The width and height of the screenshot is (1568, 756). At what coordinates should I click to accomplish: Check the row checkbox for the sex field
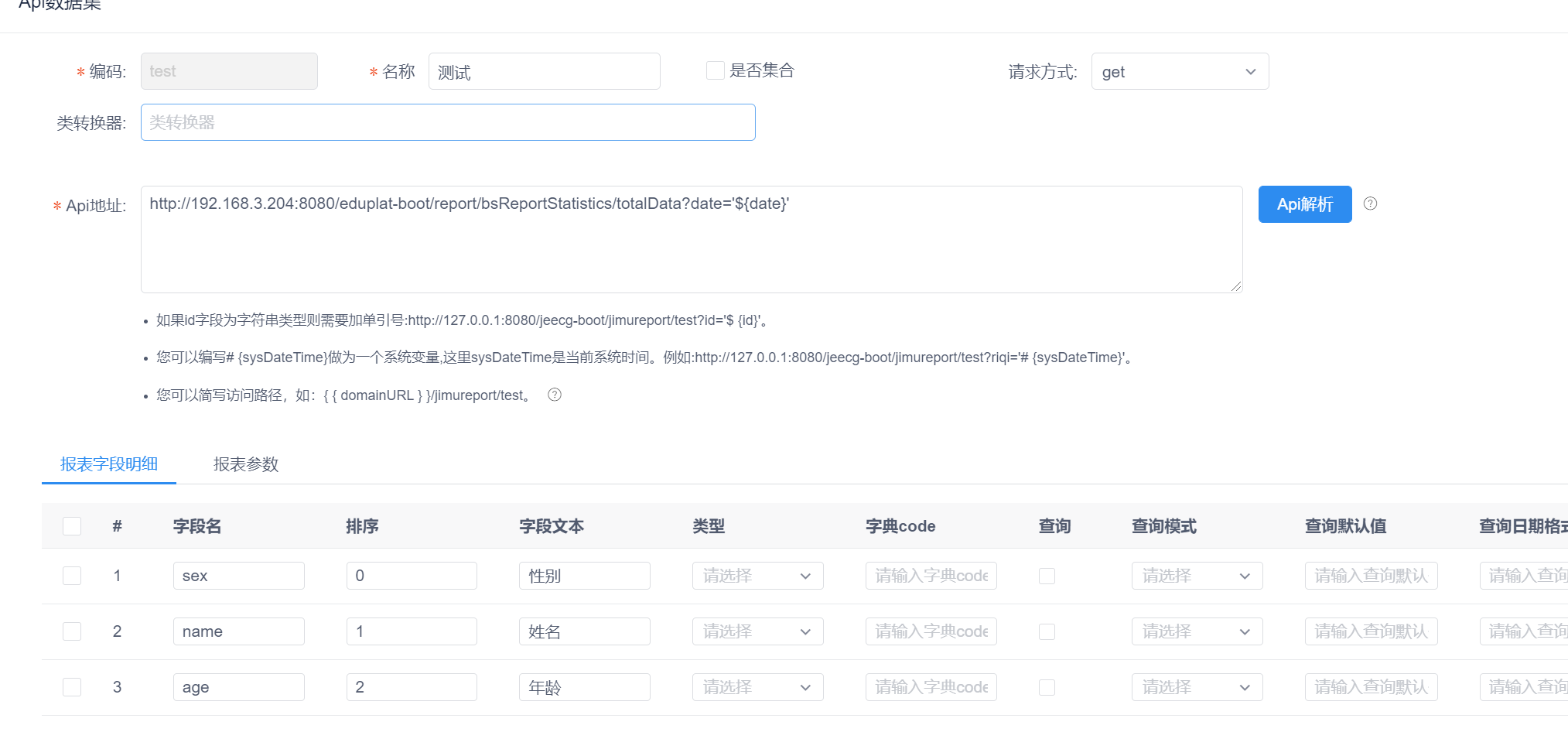(x=72, y=575)
